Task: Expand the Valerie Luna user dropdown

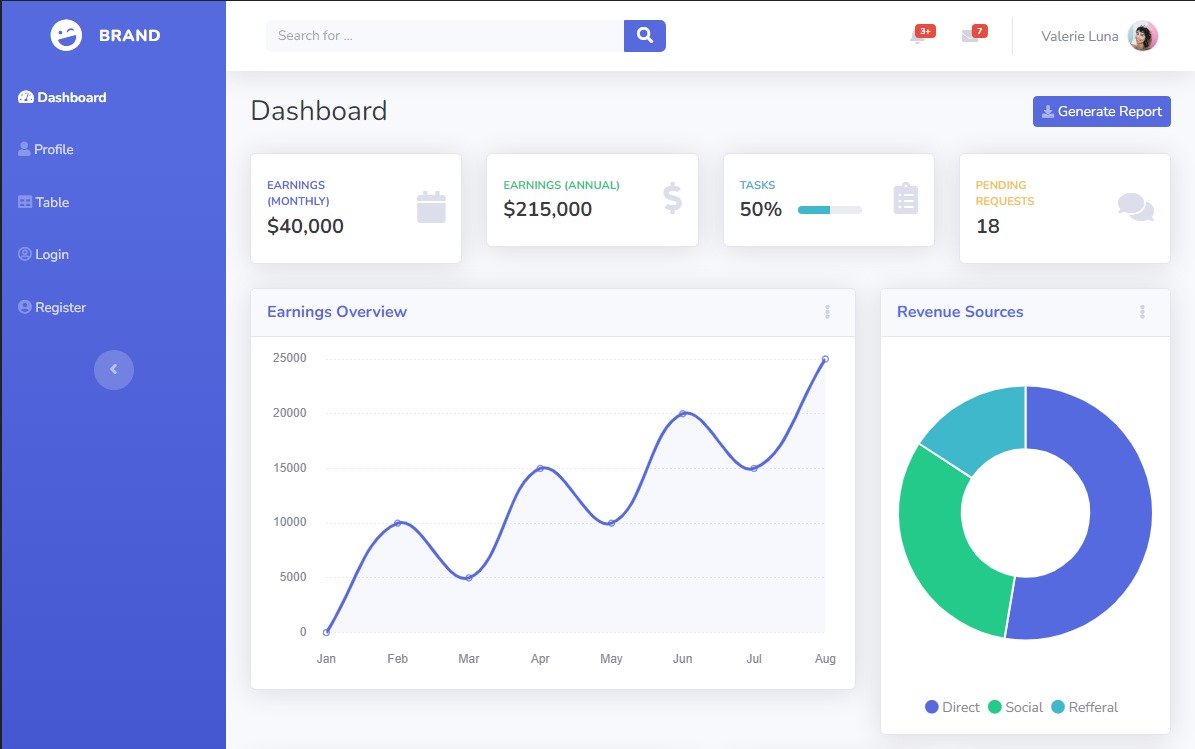Action: point(1098,36)
